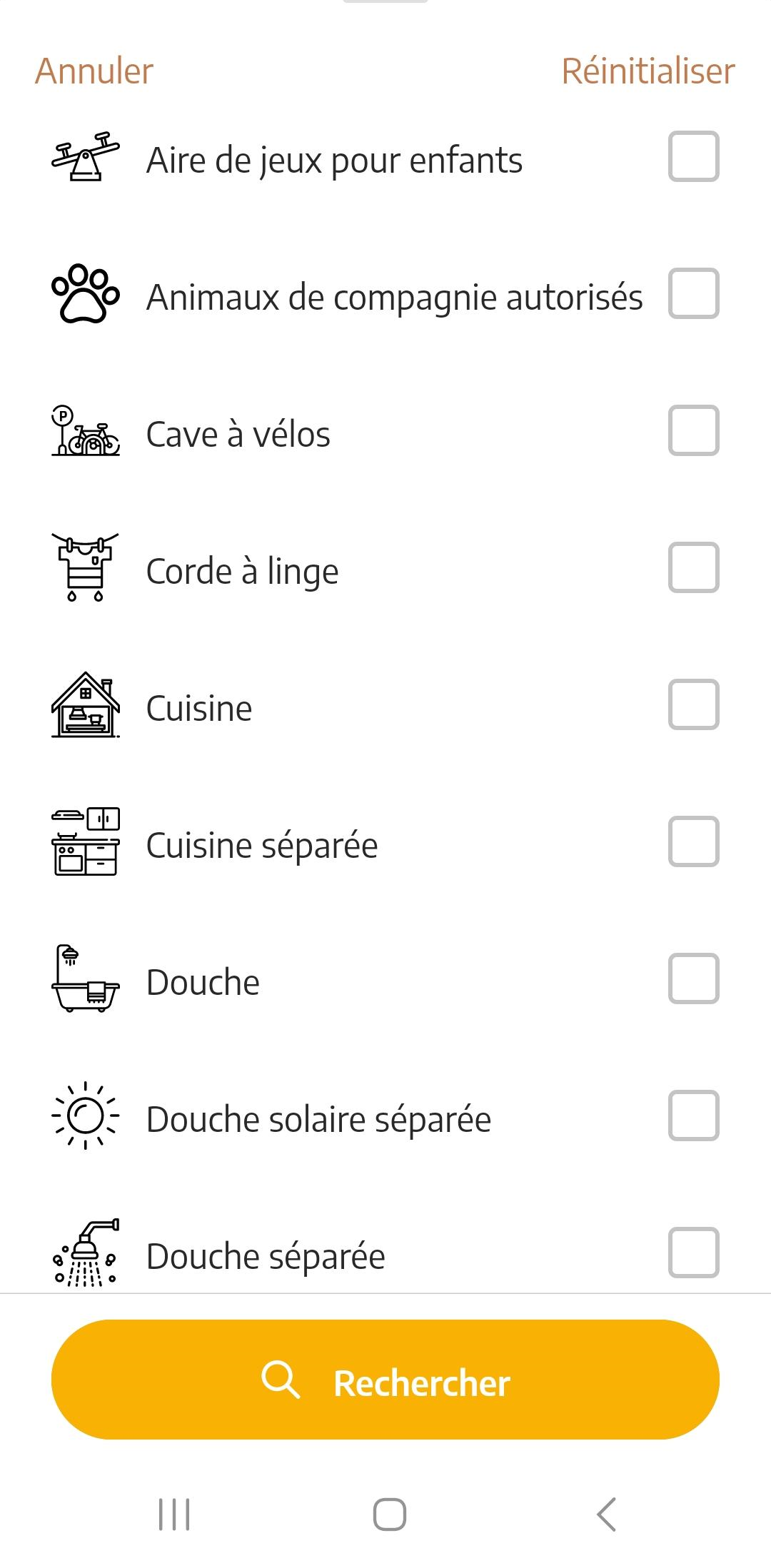The width and height of the screenshot is (771, 1568).
Task: Check the Douche solaire séparée box
Action: (x=693, y=1116)
